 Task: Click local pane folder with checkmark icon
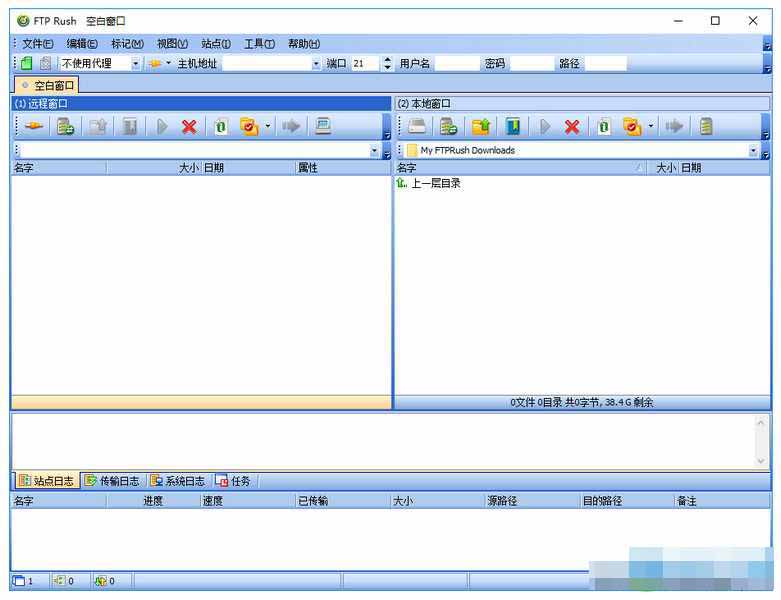click(x=632, y=126)
